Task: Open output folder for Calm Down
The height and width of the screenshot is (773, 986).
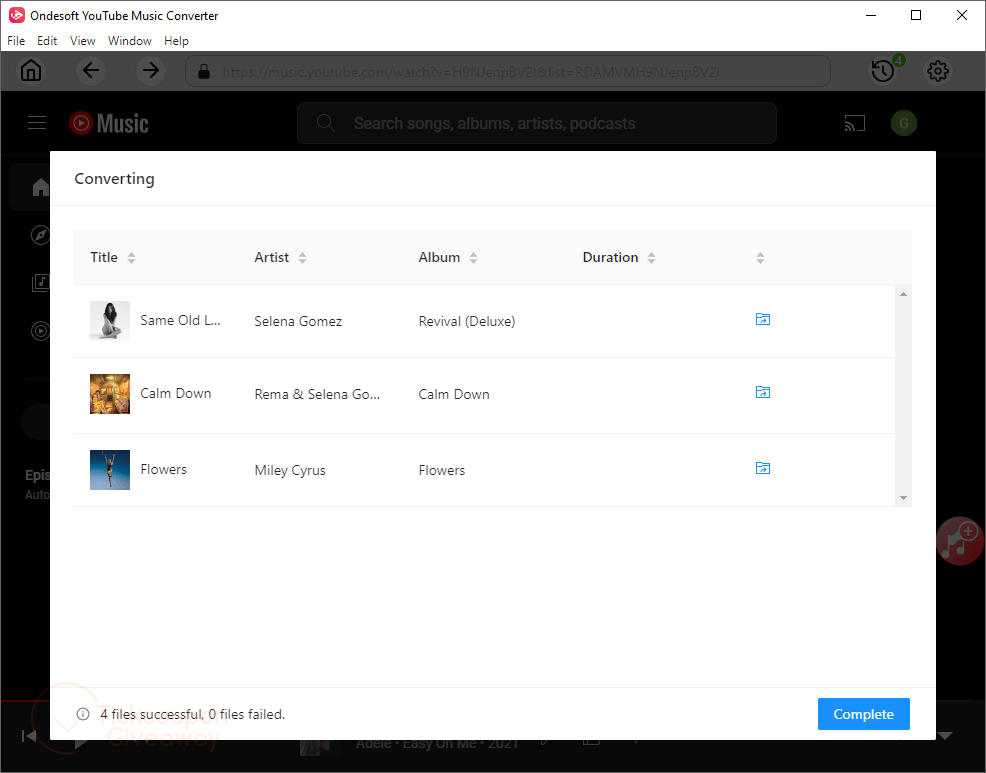Action: coord(763,392)
